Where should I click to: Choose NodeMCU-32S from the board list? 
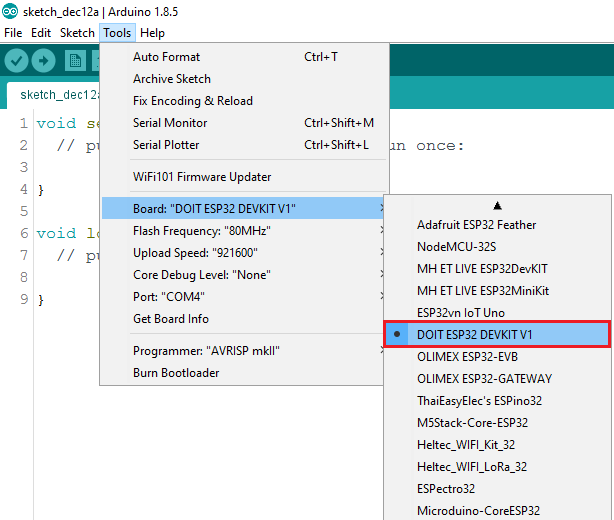click(456, 246)
